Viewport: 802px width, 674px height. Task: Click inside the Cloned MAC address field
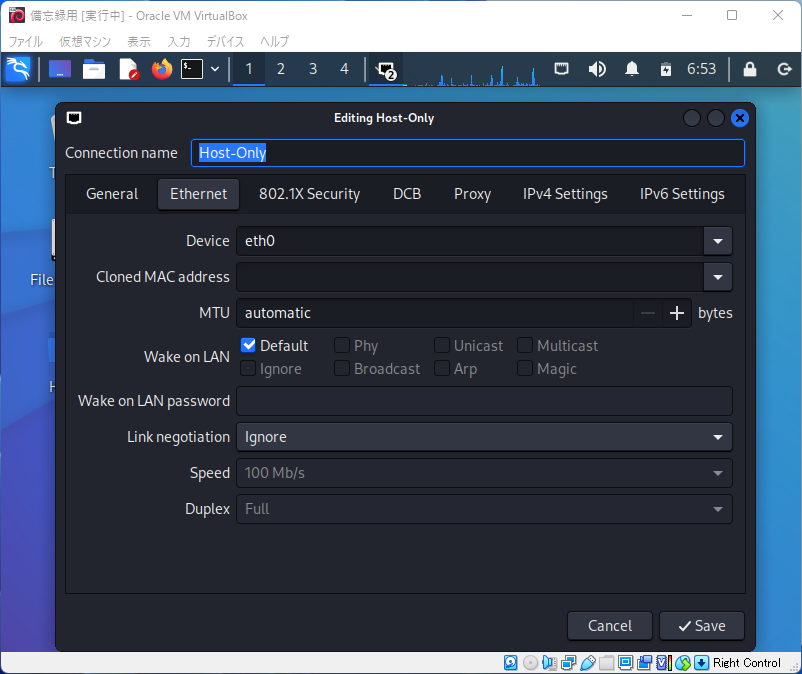coord(470,277)
